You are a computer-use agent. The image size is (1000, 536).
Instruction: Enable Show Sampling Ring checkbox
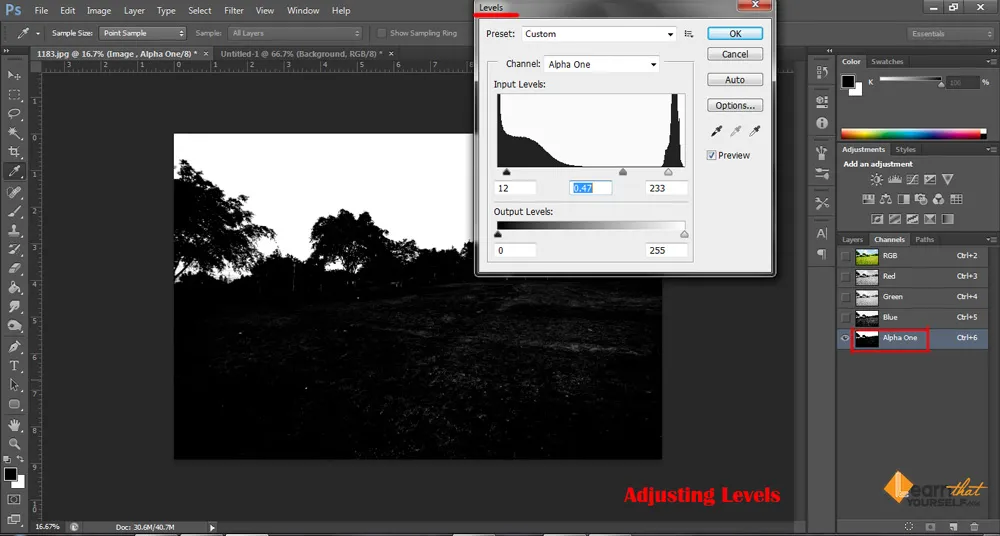tap(381, 33)
